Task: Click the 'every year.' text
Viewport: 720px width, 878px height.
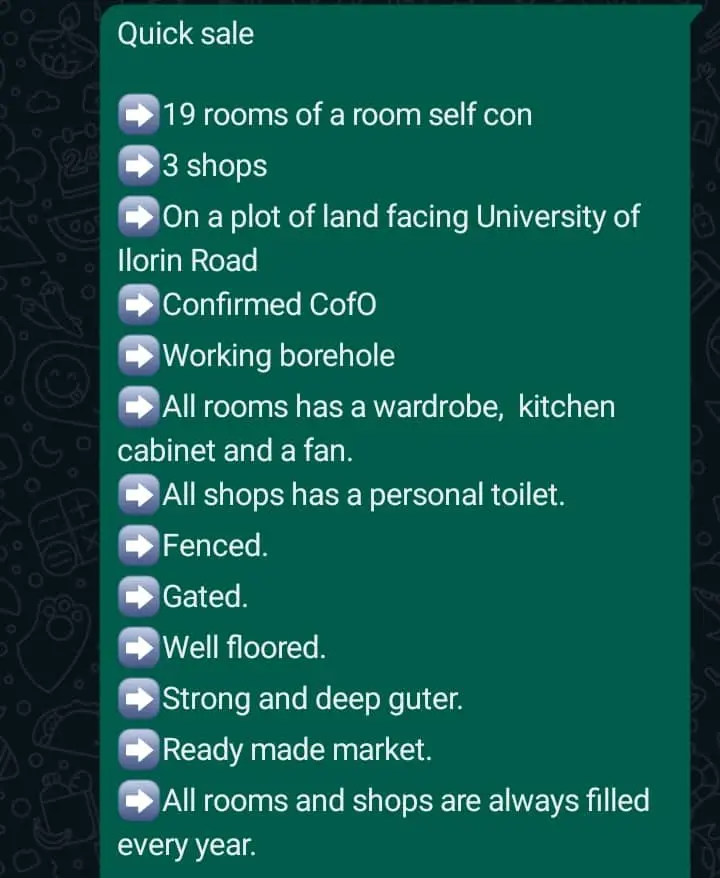Action: pos(186,845)
